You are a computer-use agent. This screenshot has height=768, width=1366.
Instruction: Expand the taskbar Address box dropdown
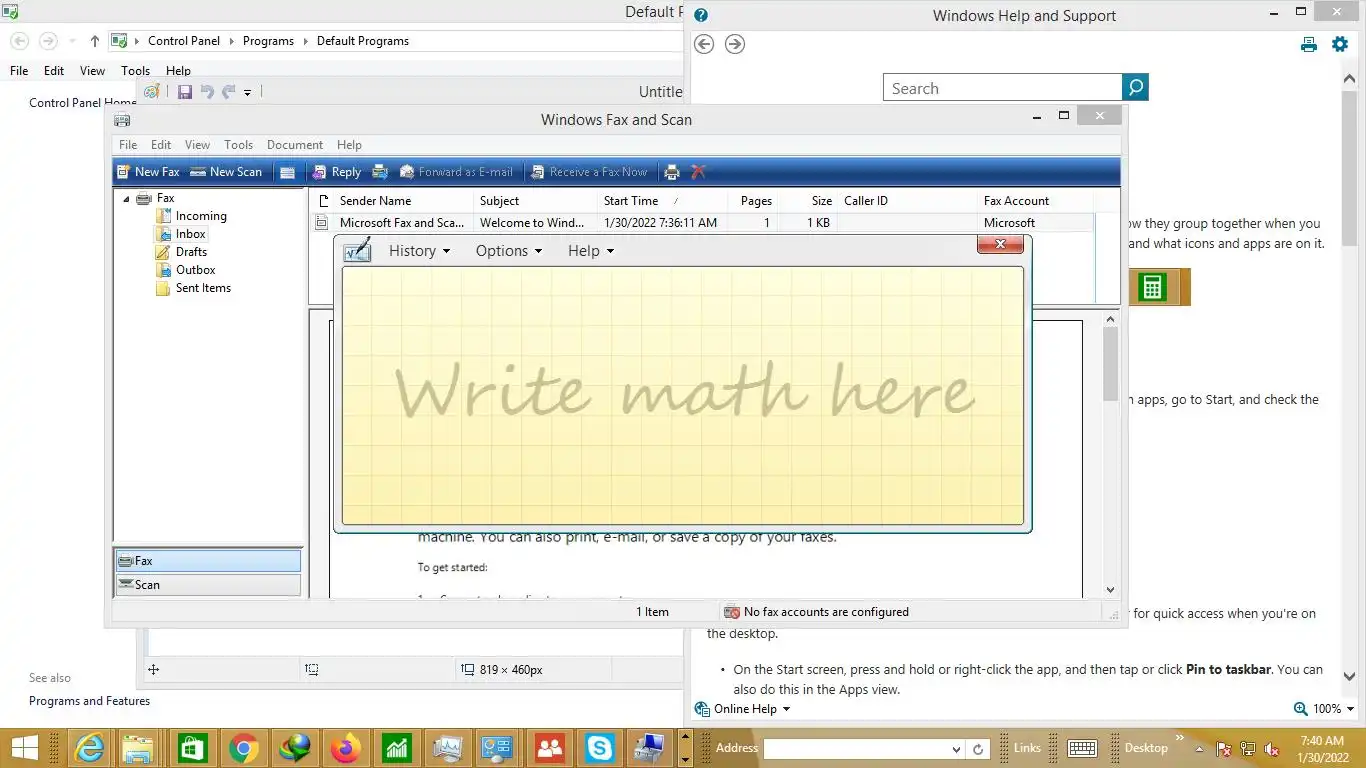click(x=957, y=749)
